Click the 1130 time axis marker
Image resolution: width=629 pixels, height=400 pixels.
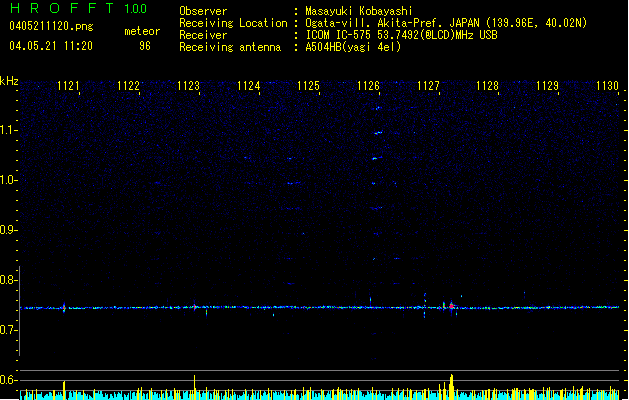point(607,85)
